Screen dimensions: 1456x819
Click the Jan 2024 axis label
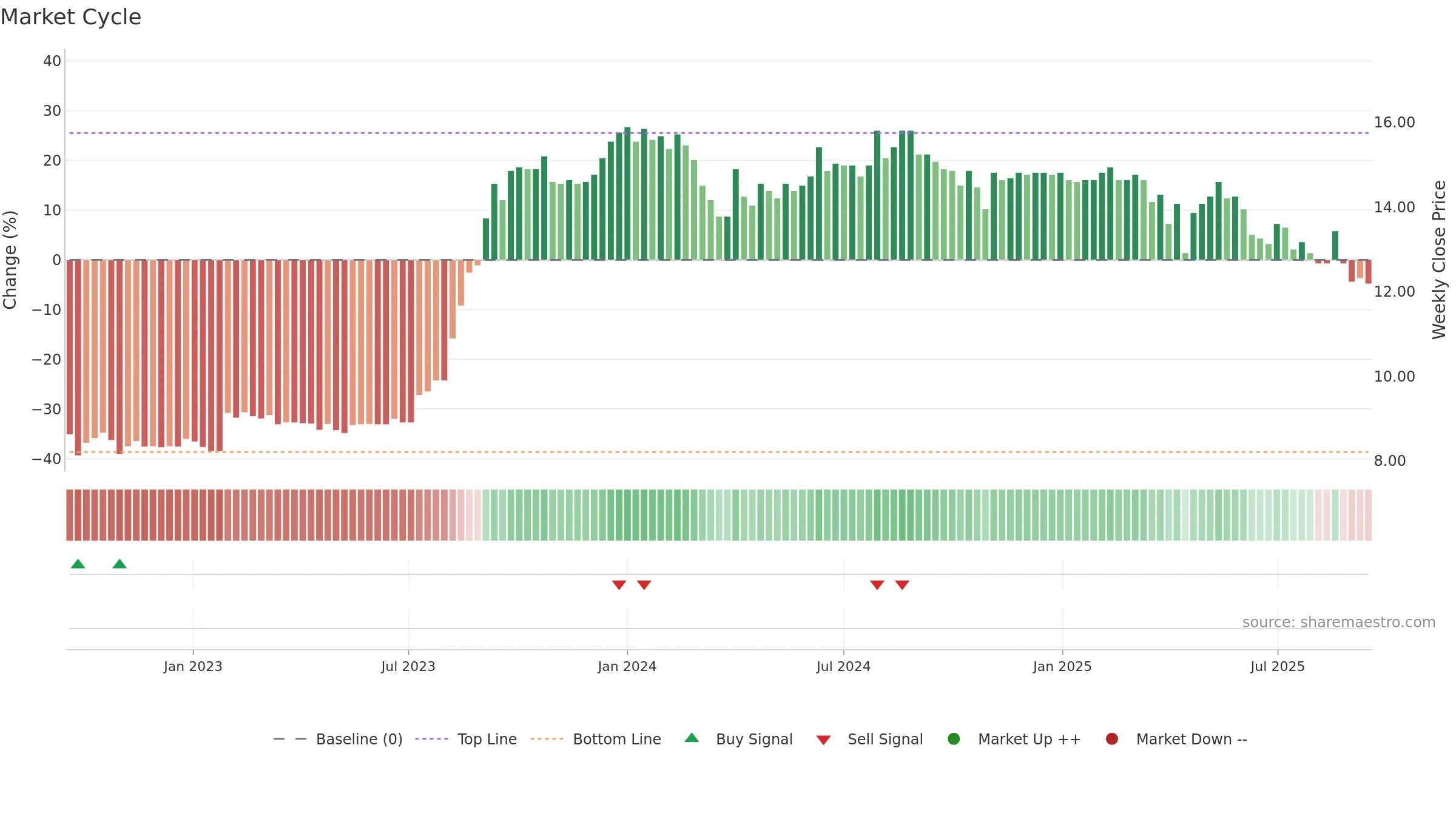click(x=627, y=667)
